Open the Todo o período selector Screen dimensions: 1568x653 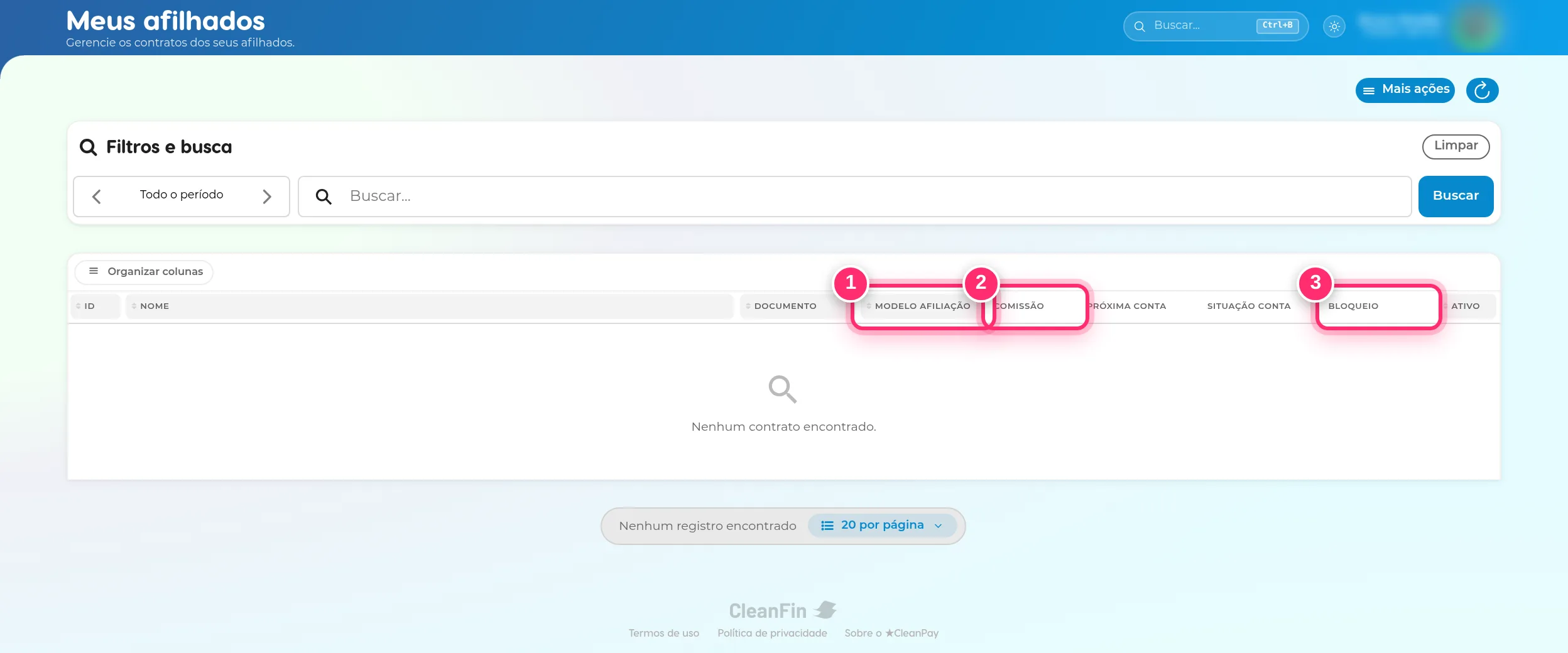(x=182, y=195)
